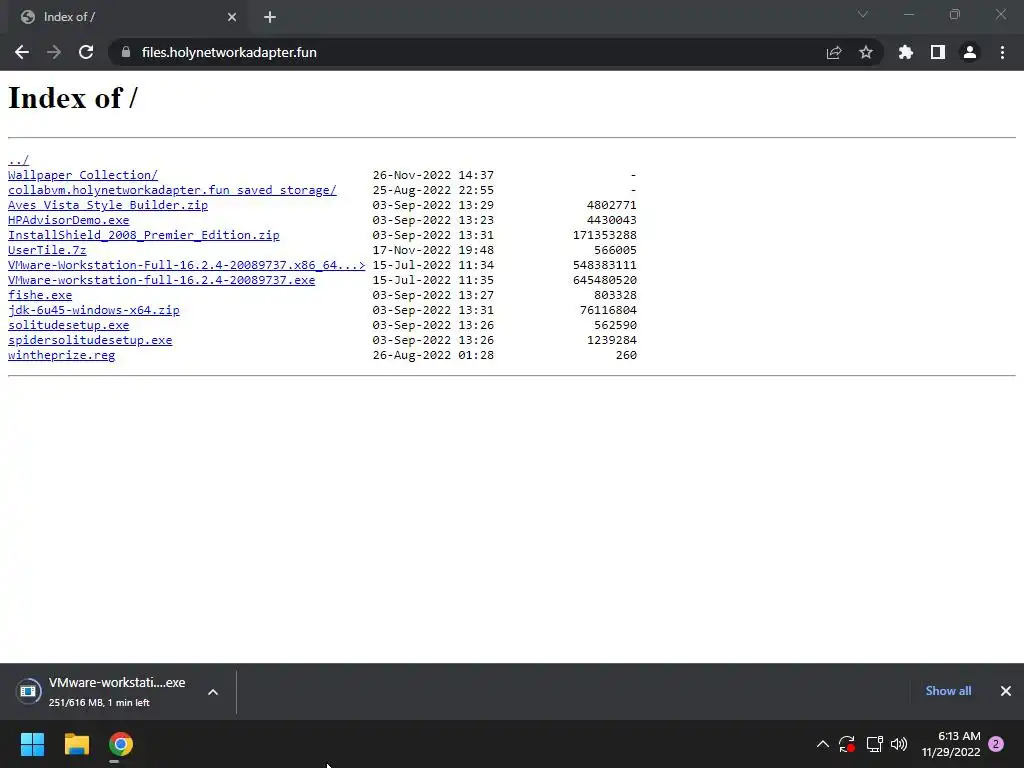Click the date 26-Aug-2022 01:28

pyautogui.click(x=433, y=355)
